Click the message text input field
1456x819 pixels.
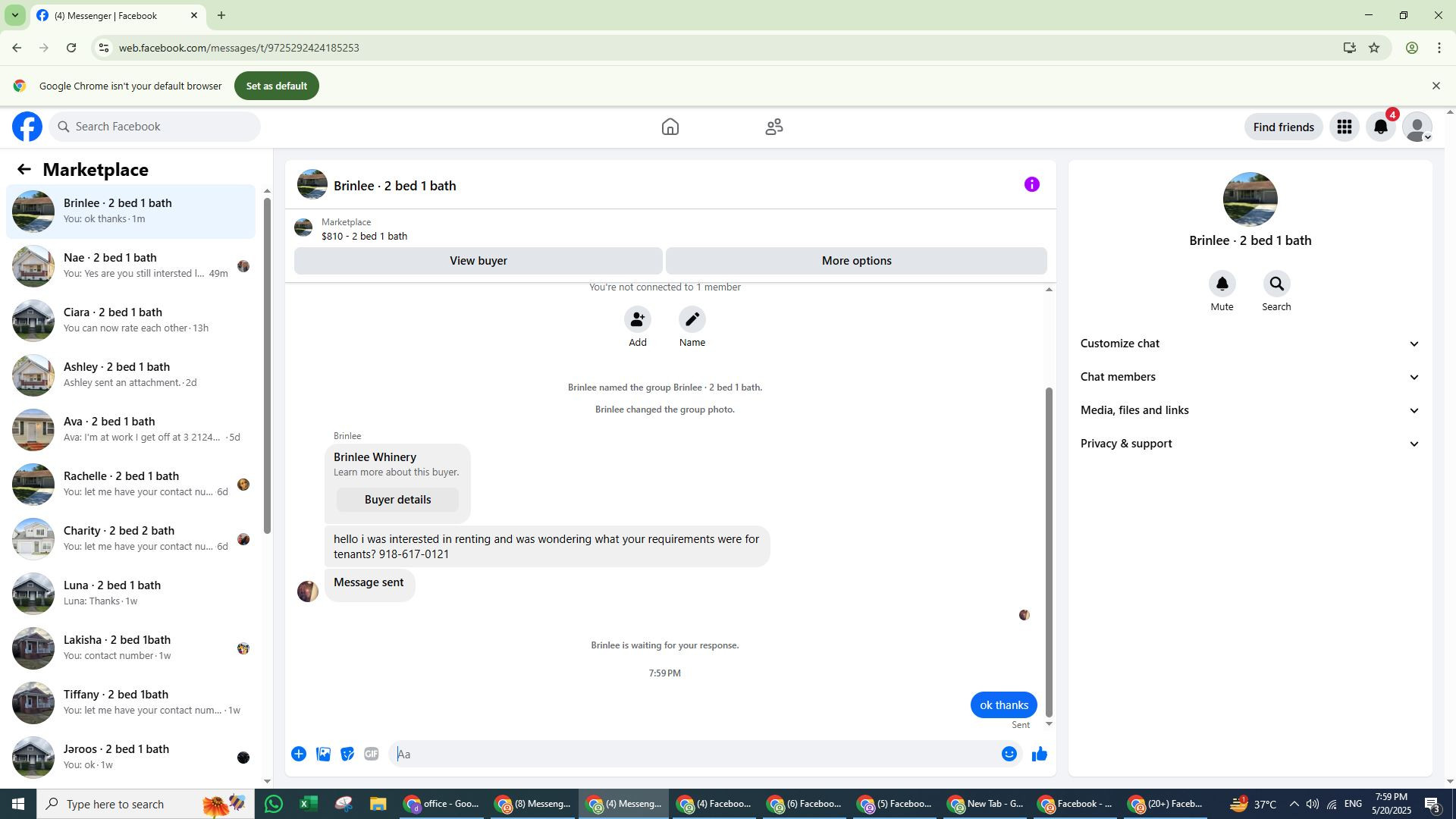coord(694,754)
